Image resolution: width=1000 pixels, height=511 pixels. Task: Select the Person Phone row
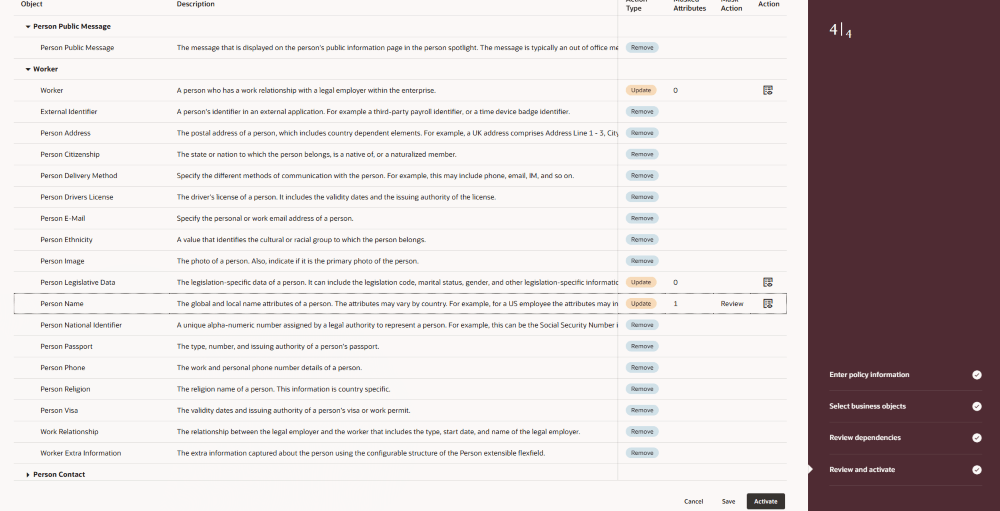[400, 367]
